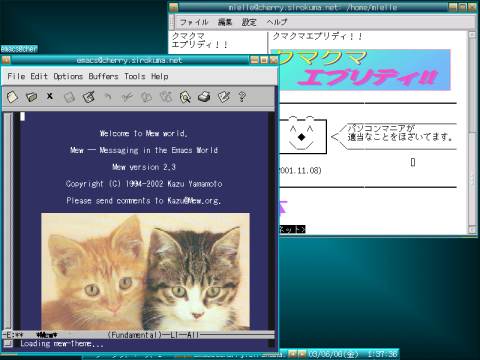Click the Search magnifier icon in Emacs toolbar
Image resolution: width=480 pixels, height=360 pixels.
pyautogui.click(x=185, y=97)
